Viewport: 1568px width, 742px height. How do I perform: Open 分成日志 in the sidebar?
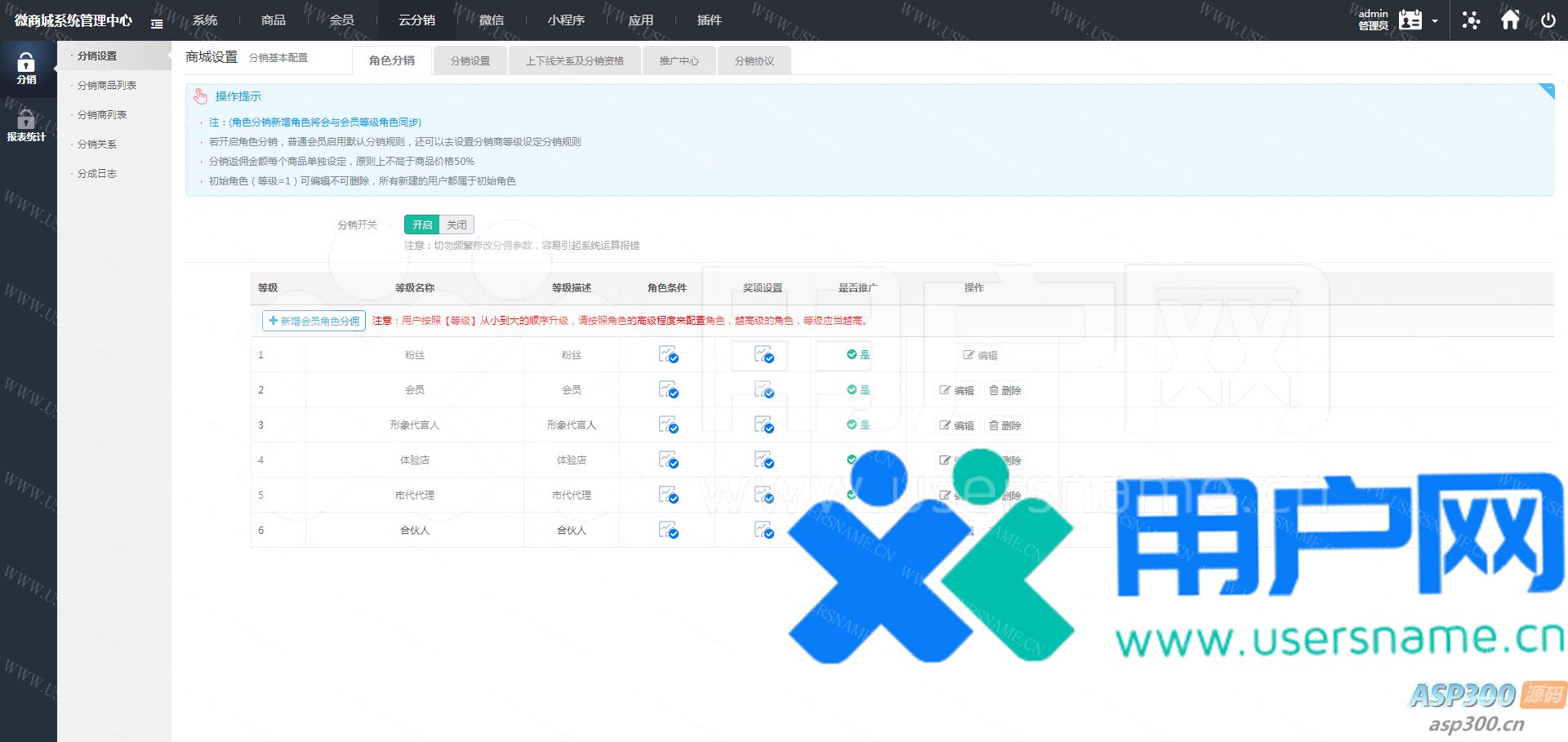[97, 173]
